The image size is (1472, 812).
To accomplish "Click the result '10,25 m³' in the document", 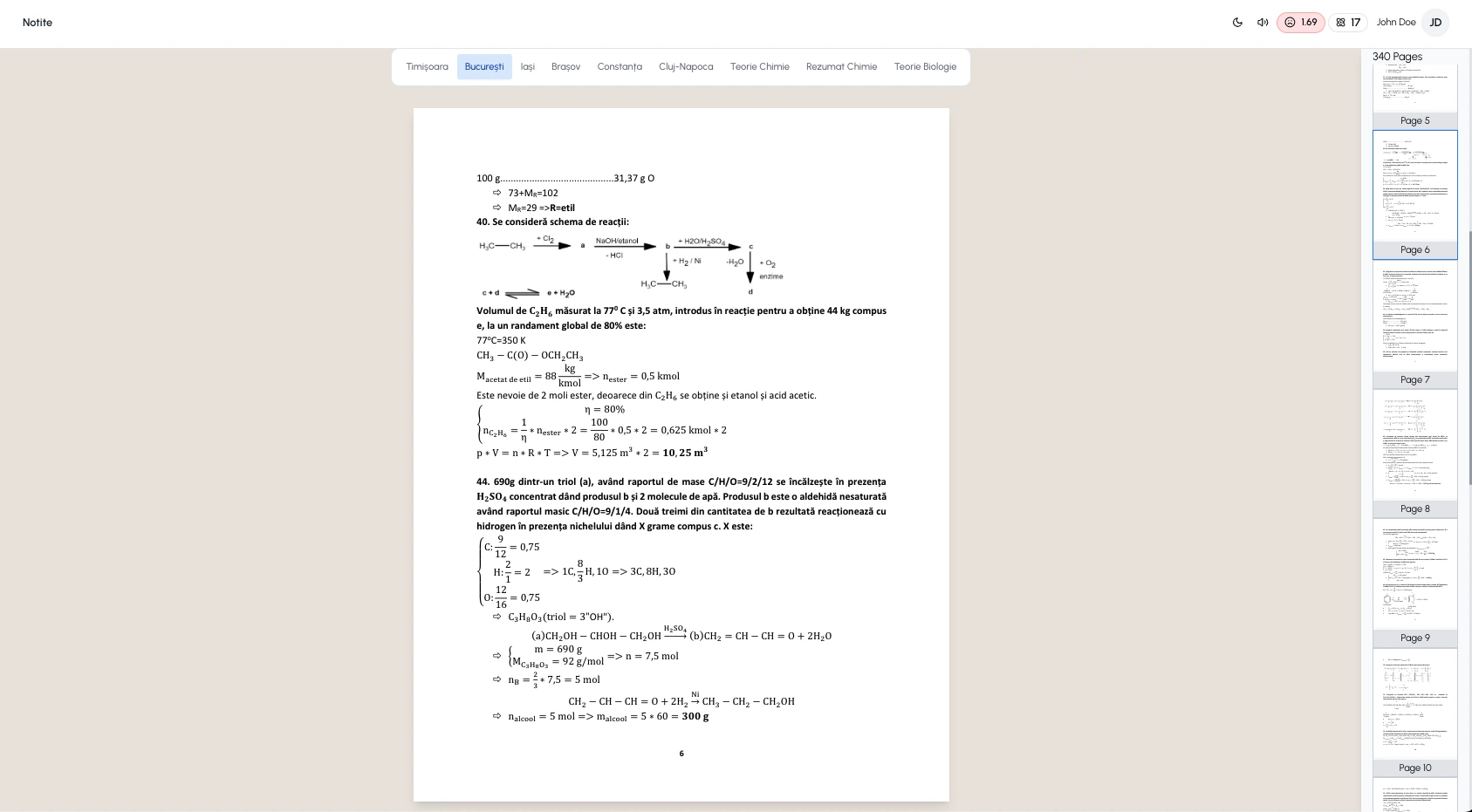I will pyautogui.click(x=685, y=453).
